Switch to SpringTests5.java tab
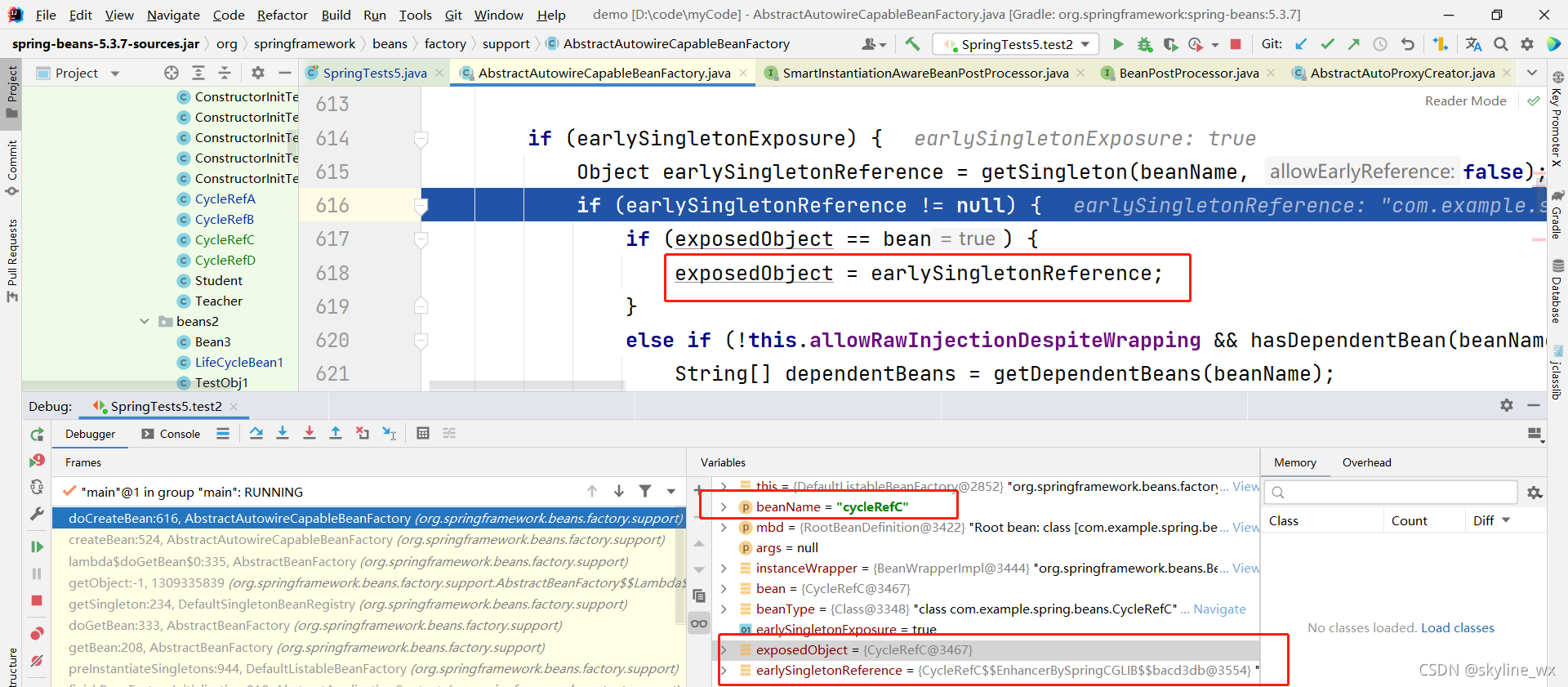1568x687 pixels. click(x=375, y=73)
